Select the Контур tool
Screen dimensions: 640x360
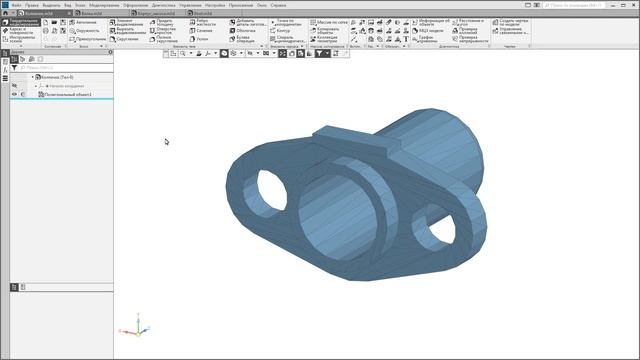280,31
